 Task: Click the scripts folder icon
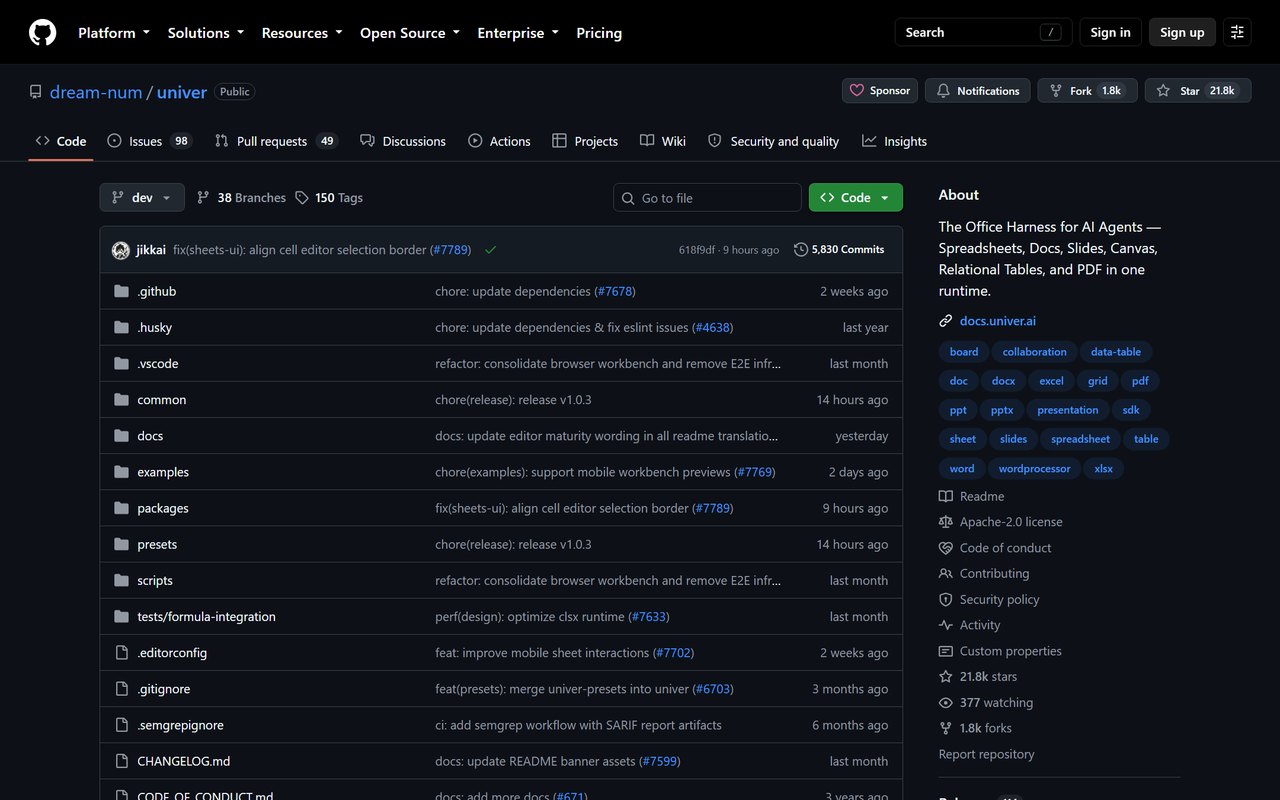tap(122, 581)
